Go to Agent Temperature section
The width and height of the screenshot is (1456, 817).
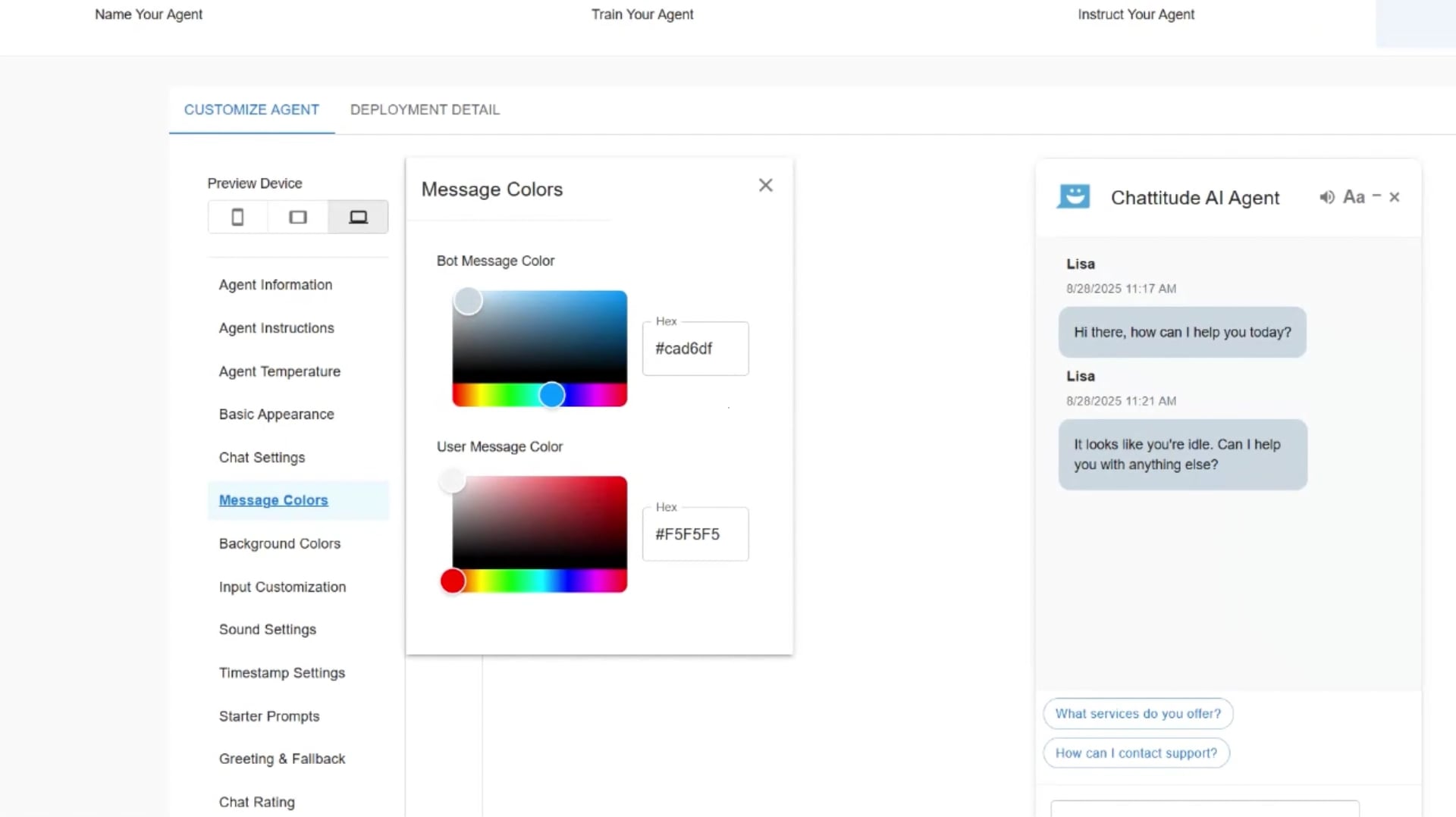[x=279, y=371]
